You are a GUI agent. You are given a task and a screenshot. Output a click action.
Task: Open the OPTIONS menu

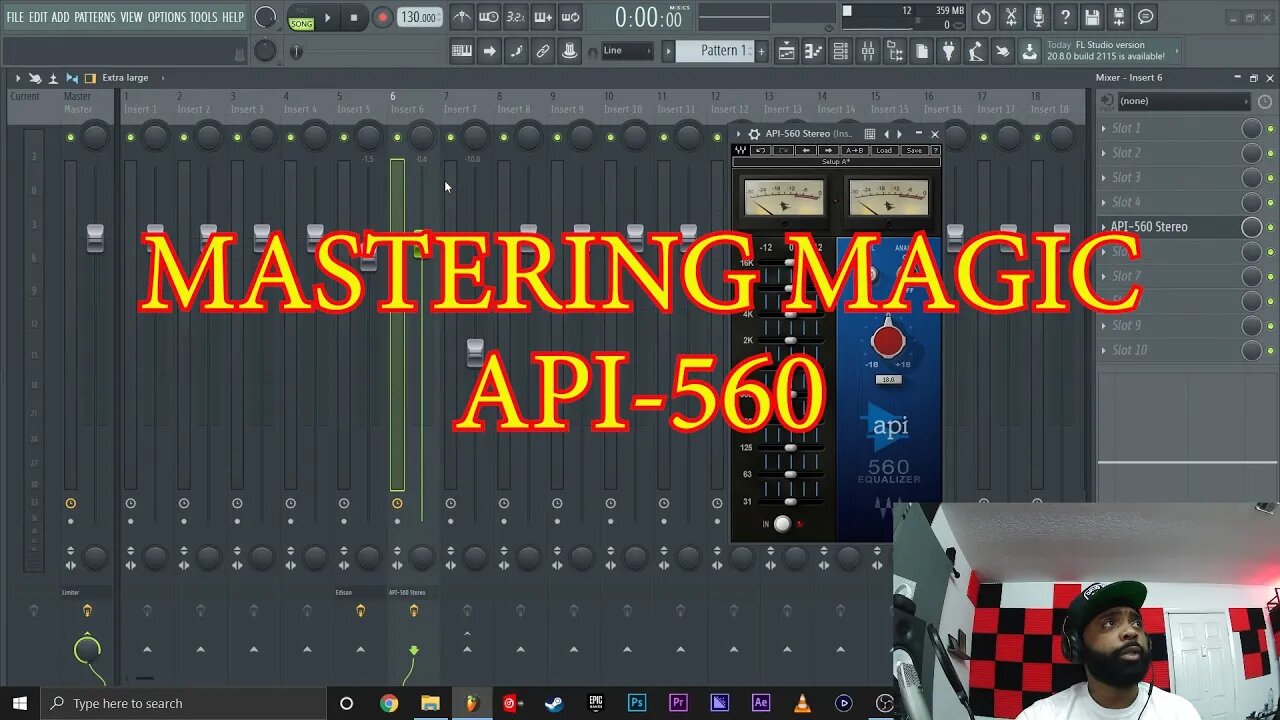(167, 17)
